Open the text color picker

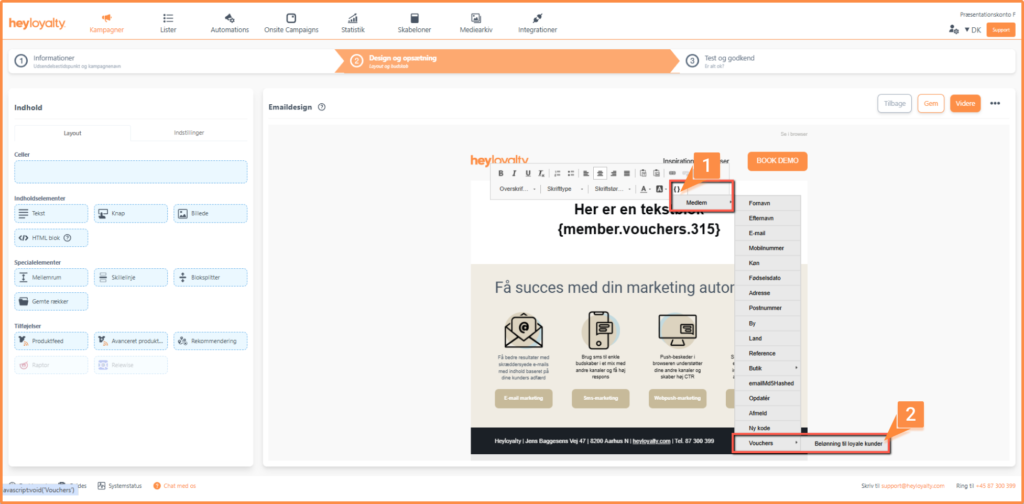645,188
